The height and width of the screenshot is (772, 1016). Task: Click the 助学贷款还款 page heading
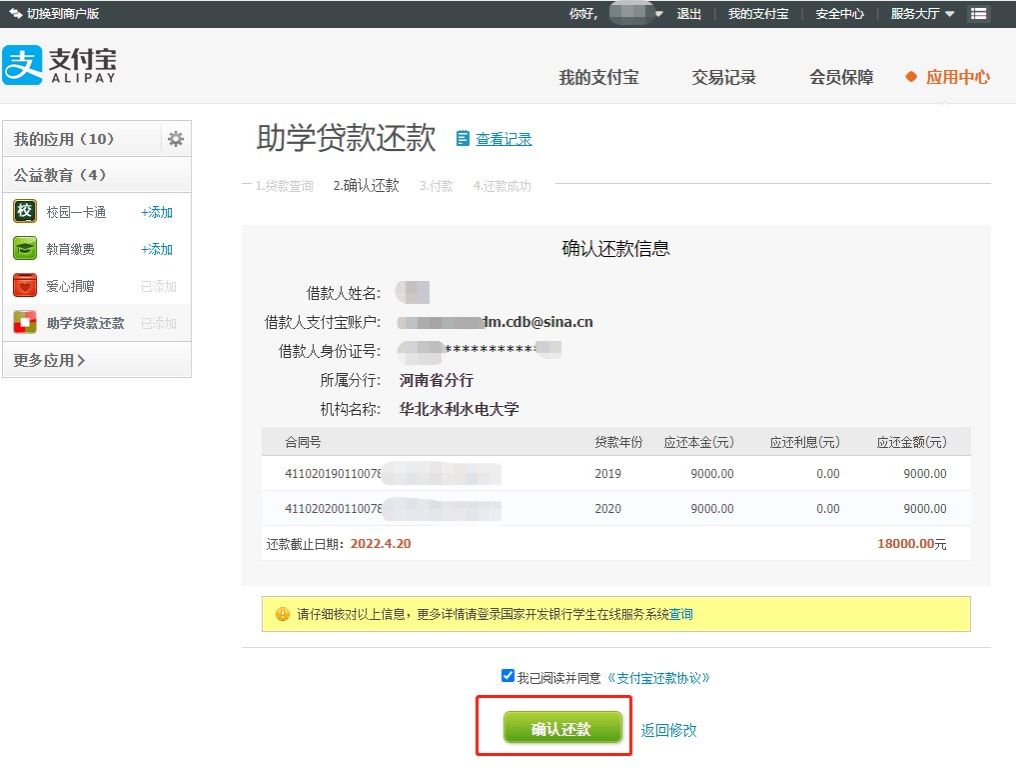pos(346,138)
